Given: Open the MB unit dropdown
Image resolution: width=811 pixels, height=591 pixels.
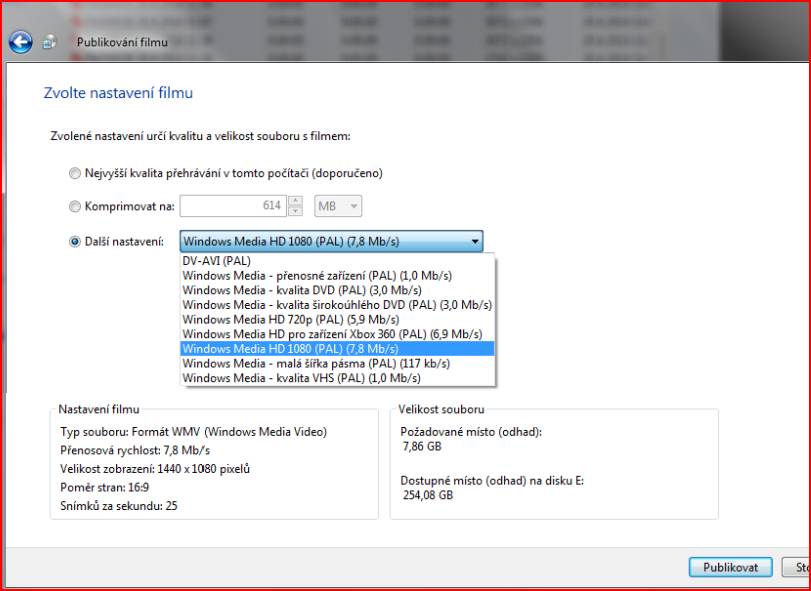Looking at the screenshot, I should coord(338,206).
